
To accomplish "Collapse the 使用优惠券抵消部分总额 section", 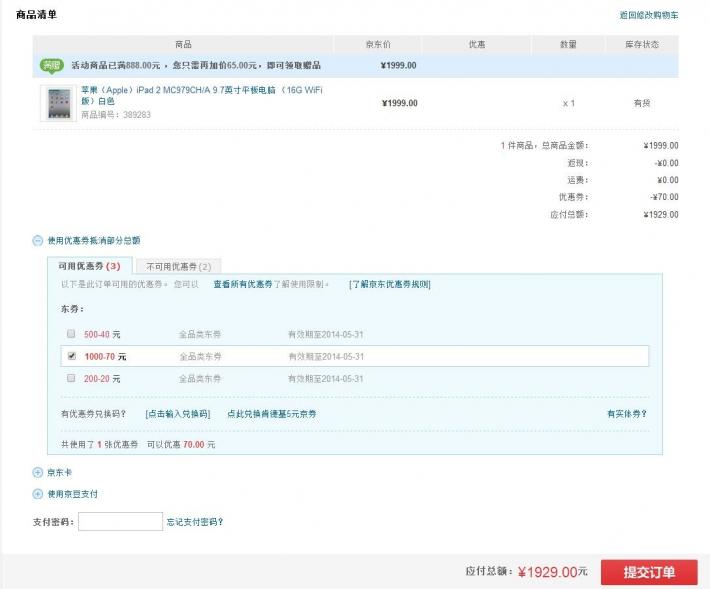I will pyautogui.click(x=38, y=240).
